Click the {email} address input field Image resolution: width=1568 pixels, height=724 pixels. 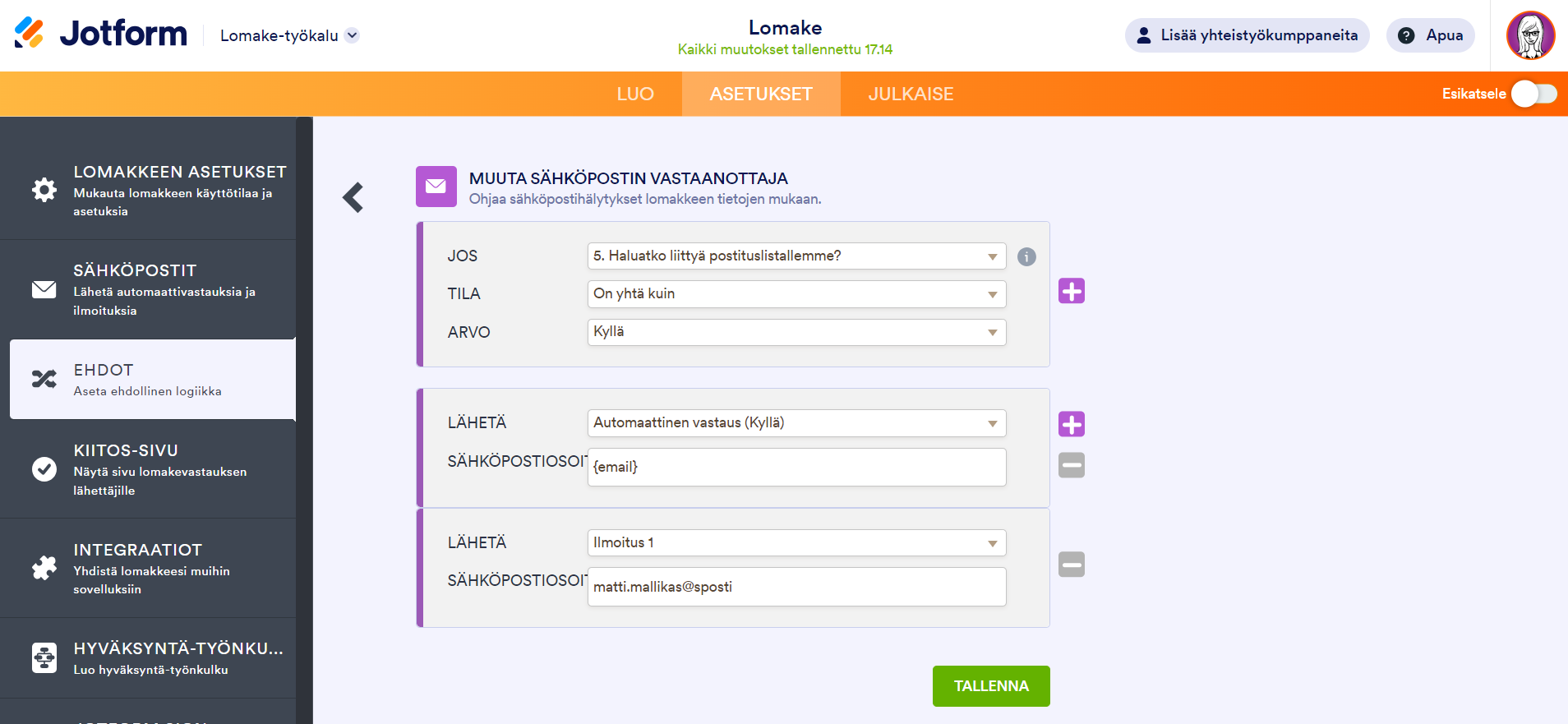796,467
